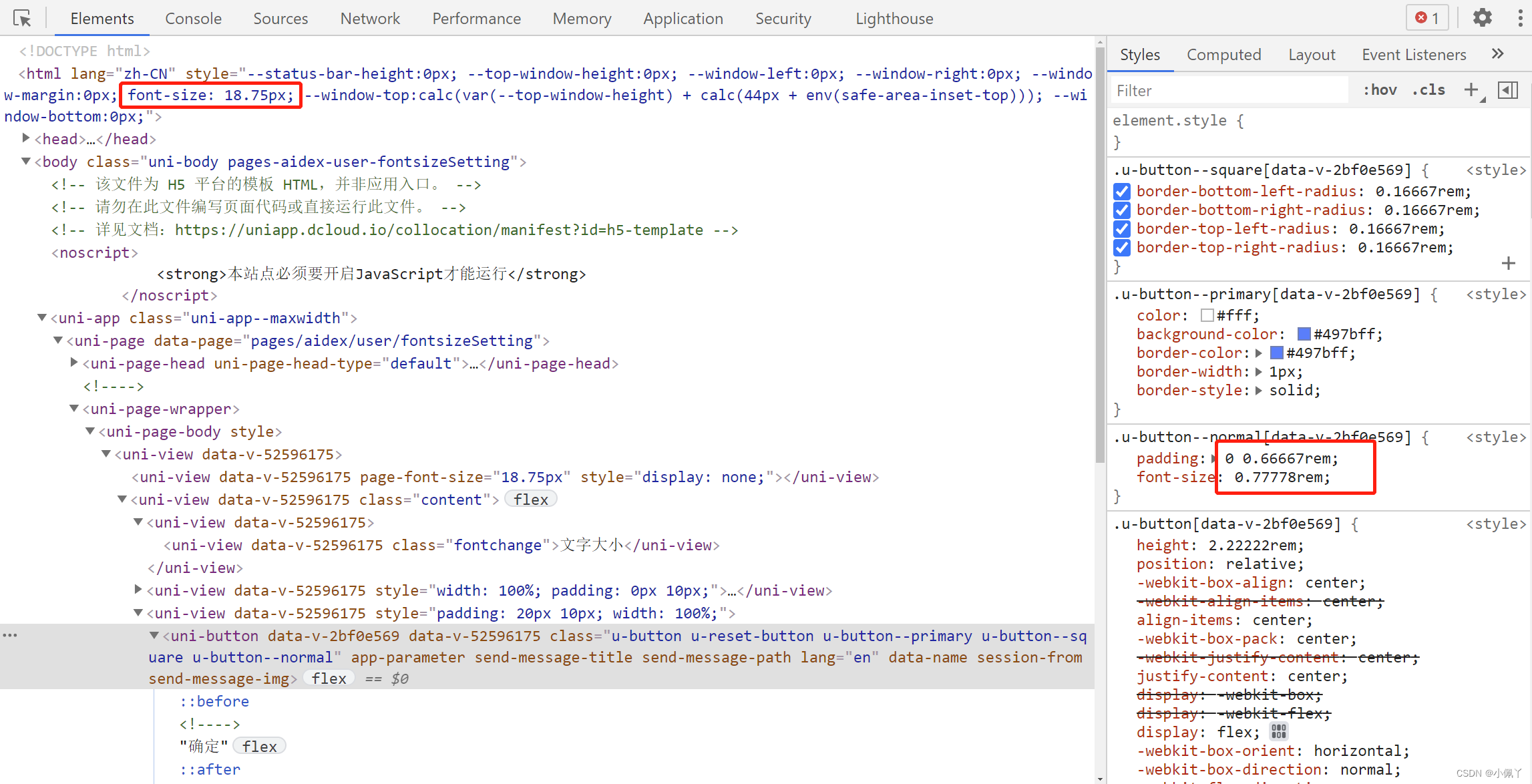
Task: Uncheck border-bottom-left-radius property checkbox
Action: pyautogui.click(x=1122, y=192)
